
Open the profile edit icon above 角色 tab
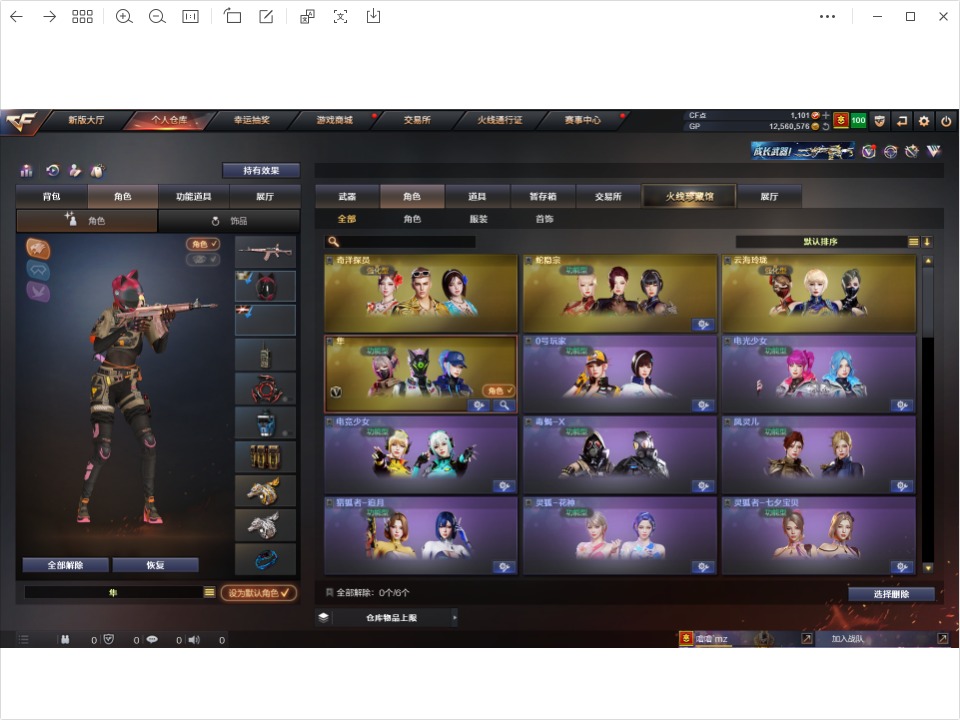tap(75, 171)
